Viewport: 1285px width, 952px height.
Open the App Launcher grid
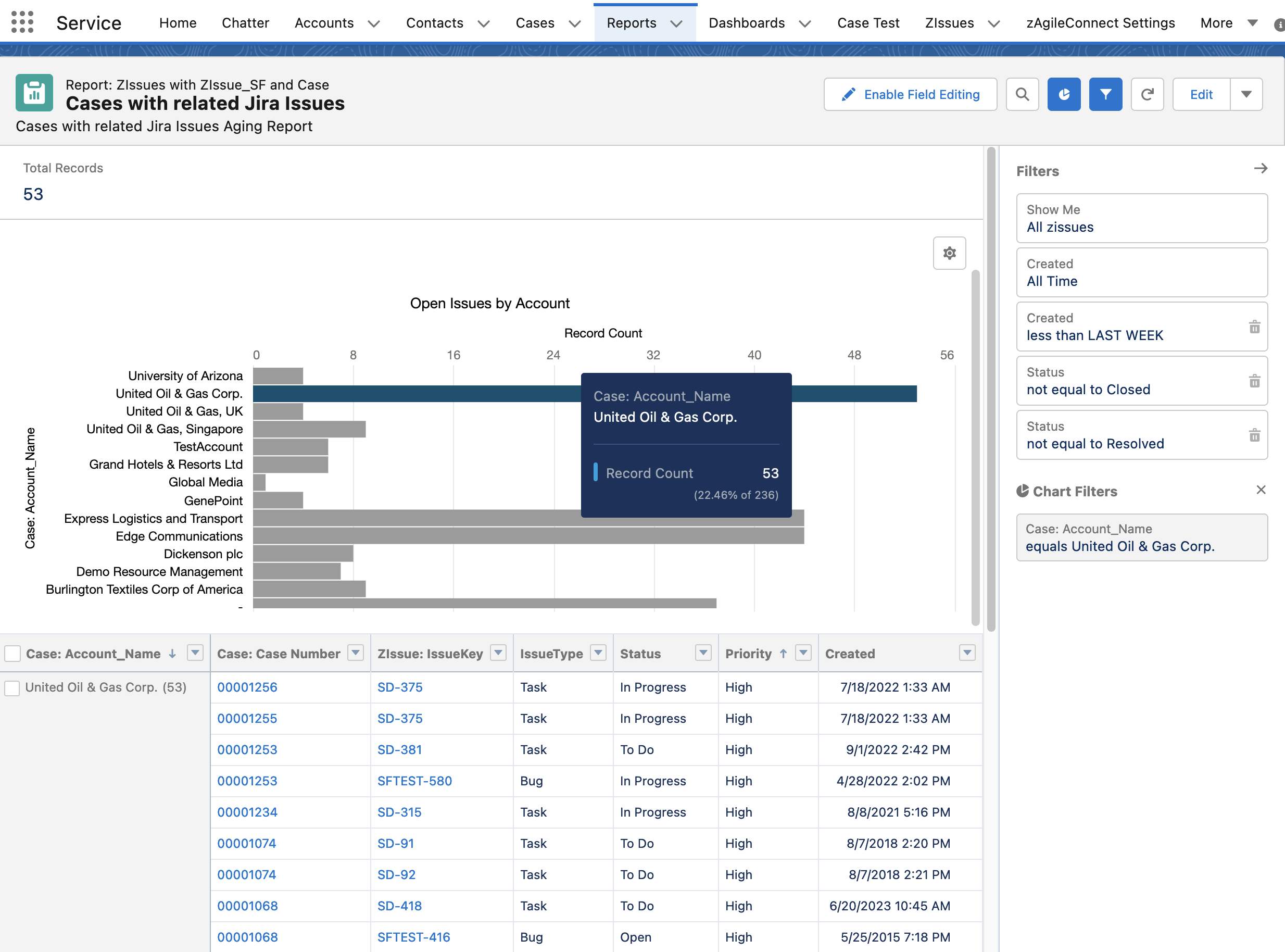pos(22,22)
